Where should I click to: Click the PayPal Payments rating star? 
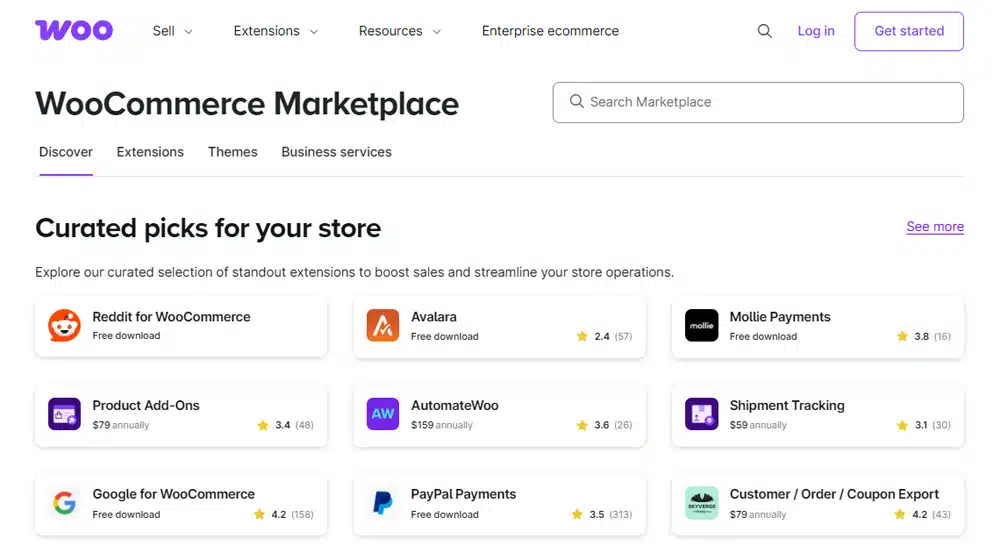[577, 514]
